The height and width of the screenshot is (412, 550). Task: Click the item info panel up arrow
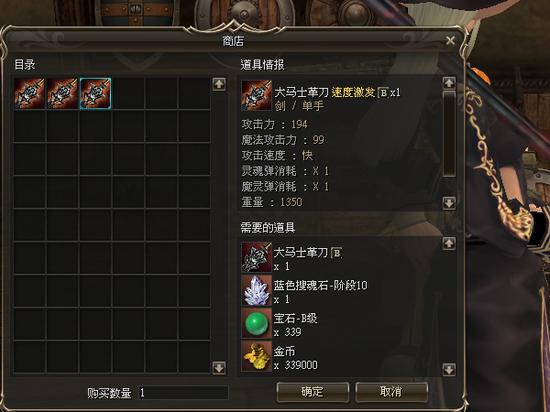(x=449, y=83)
